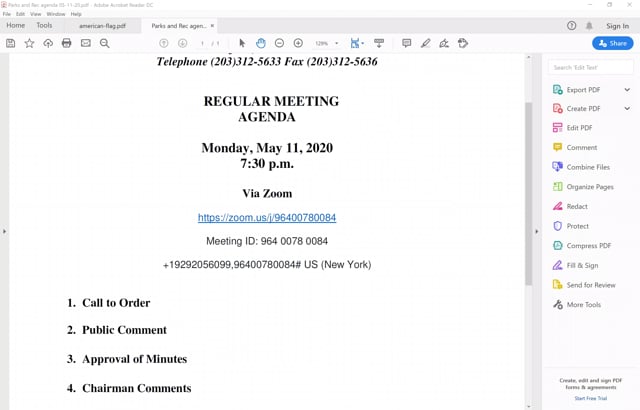Expand the Export PDF chevron
Image resolution: width=640 pixels, height=410 pixels.
[x=627, y=90]
